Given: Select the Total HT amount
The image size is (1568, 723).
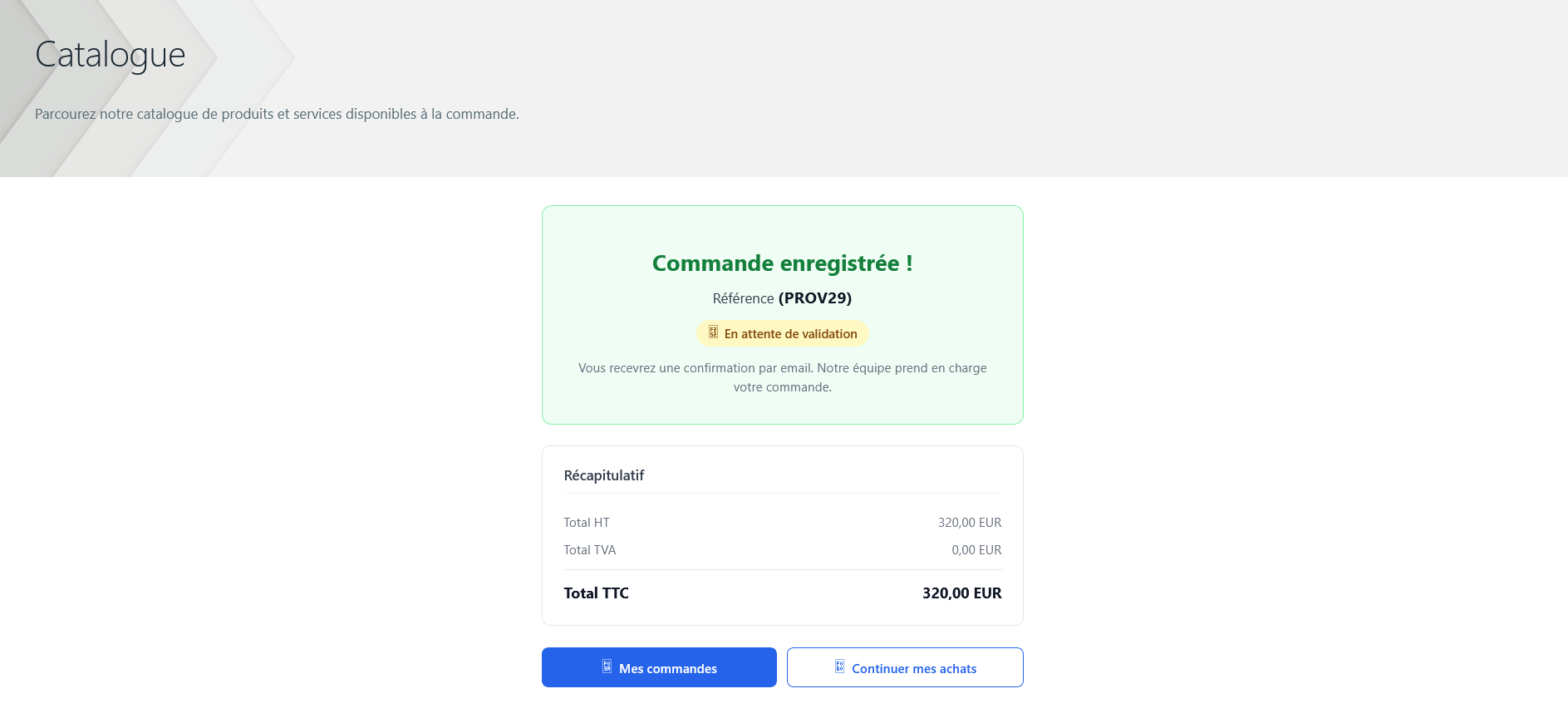Looking at the screenshot, I should (969, 523).
